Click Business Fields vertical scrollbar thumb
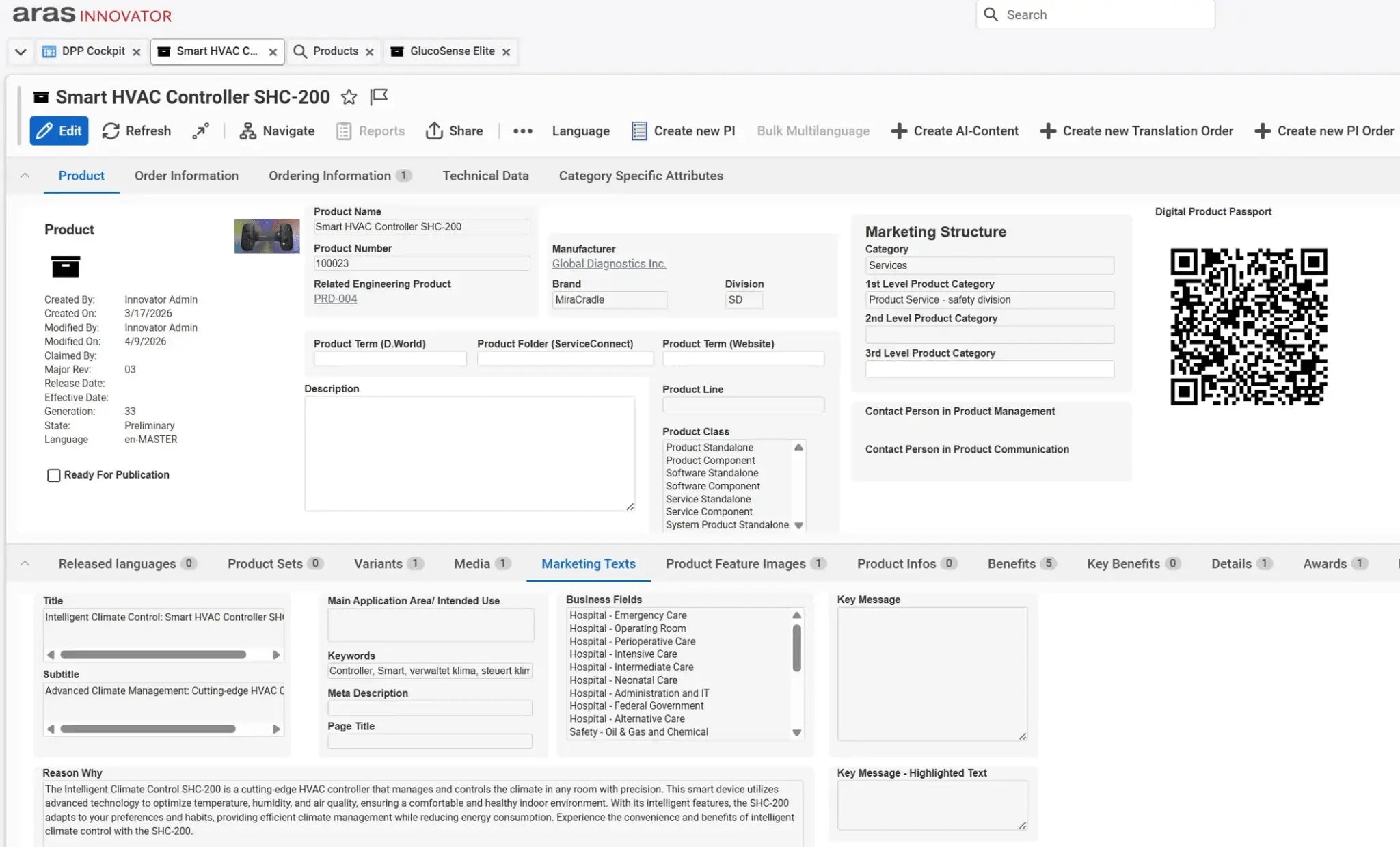The image size is (1400, 847). 796,648
